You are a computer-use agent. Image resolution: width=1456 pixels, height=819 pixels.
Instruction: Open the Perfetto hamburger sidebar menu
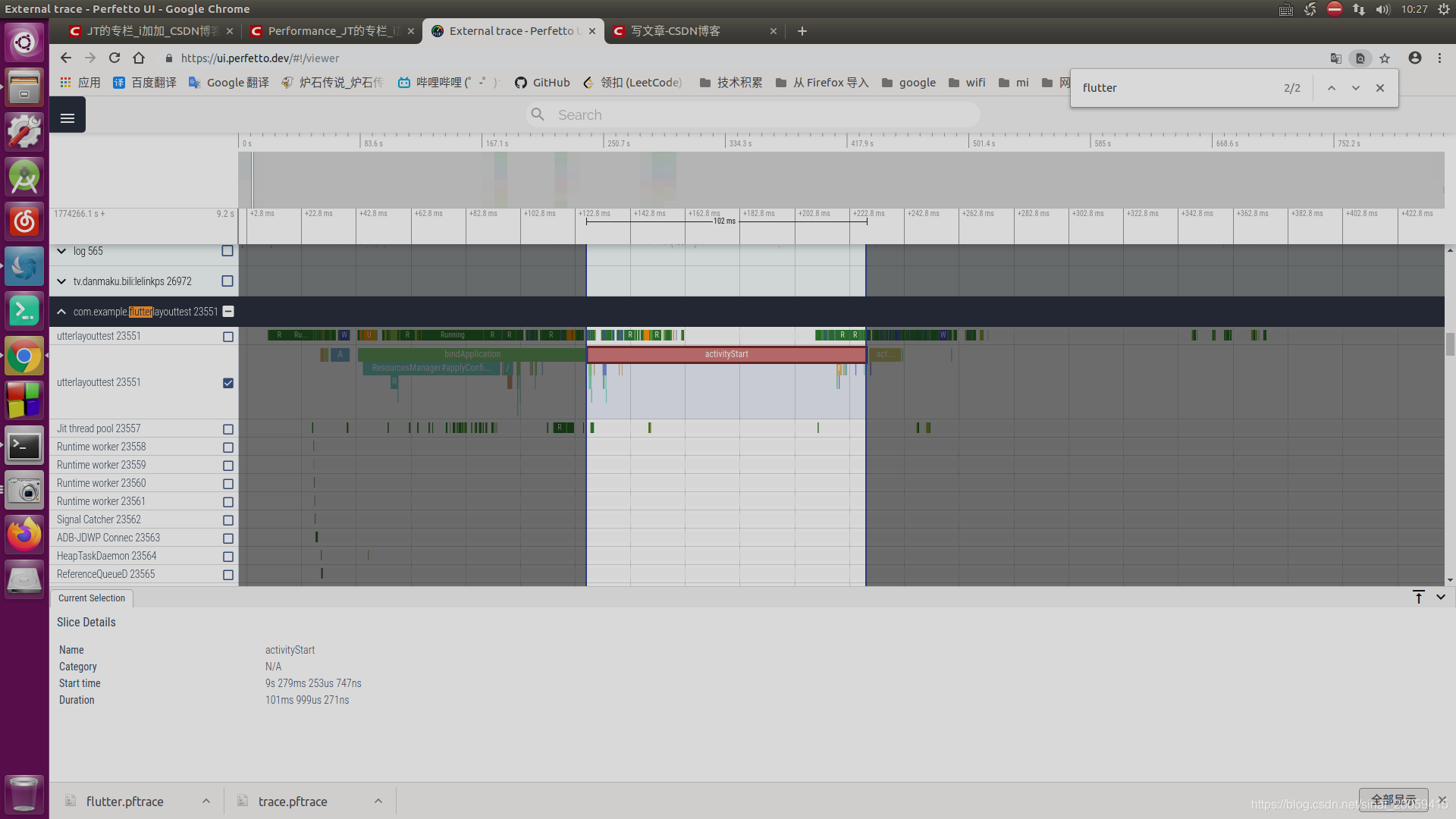coord(67,118)
